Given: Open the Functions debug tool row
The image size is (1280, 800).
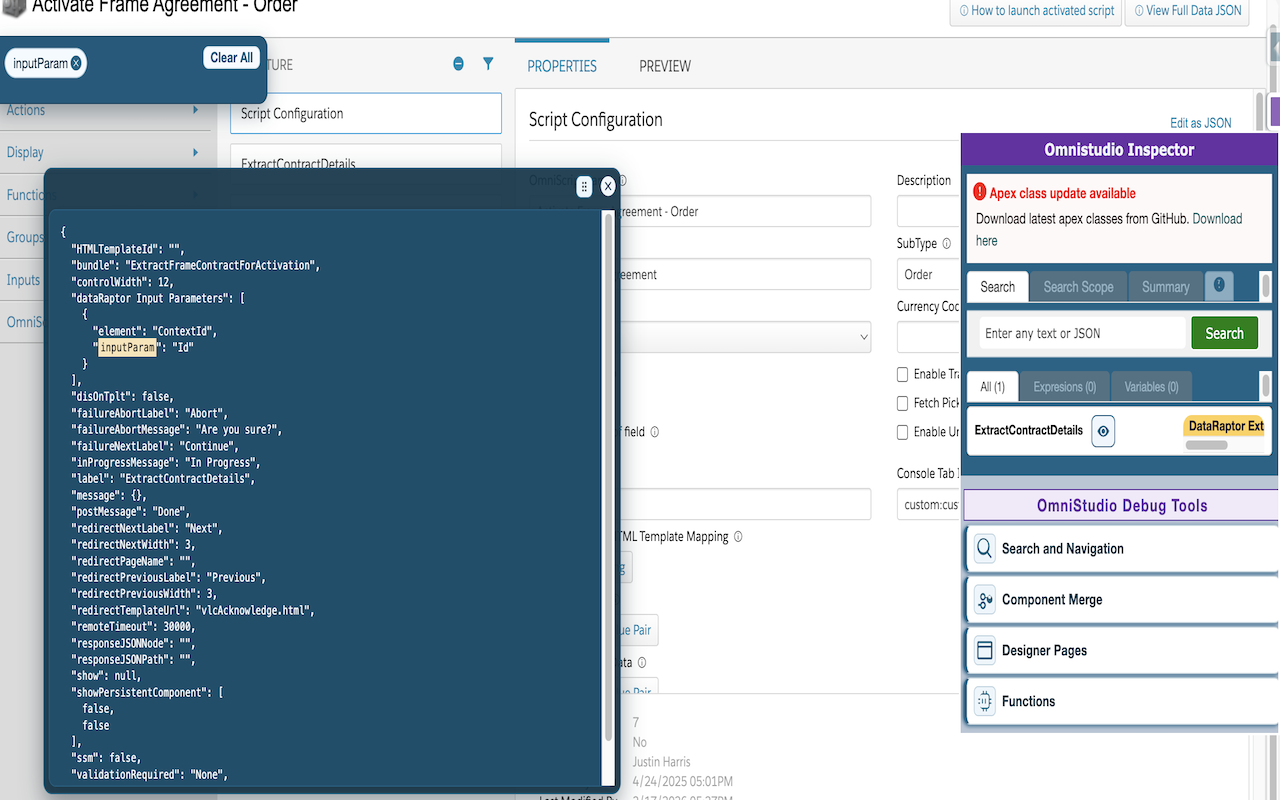Looking at the screenshot, I should tap(1121, 701).
